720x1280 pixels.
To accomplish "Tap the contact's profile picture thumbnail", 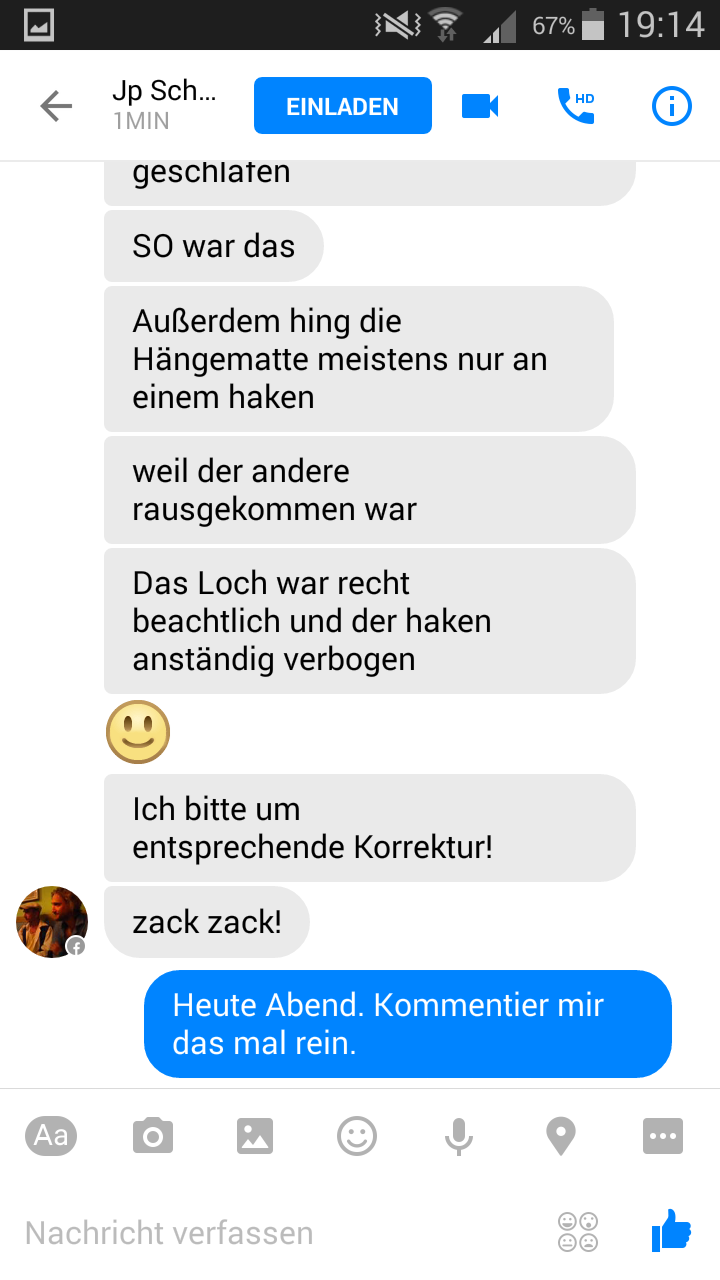I will click(x=52, y=922).
